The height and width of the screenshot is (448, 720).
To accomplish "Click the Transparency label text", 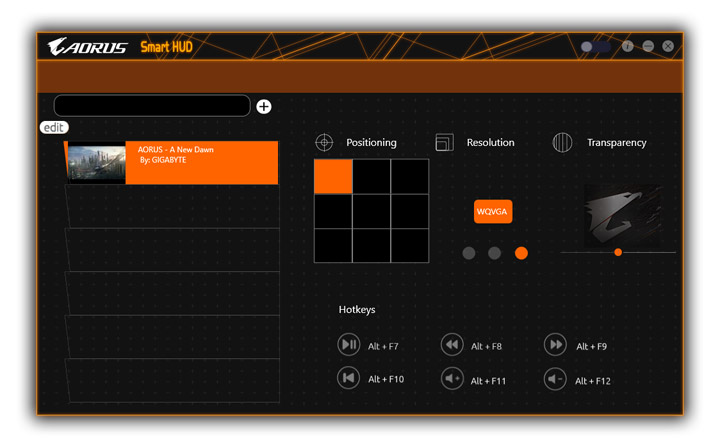I will 617,143.
